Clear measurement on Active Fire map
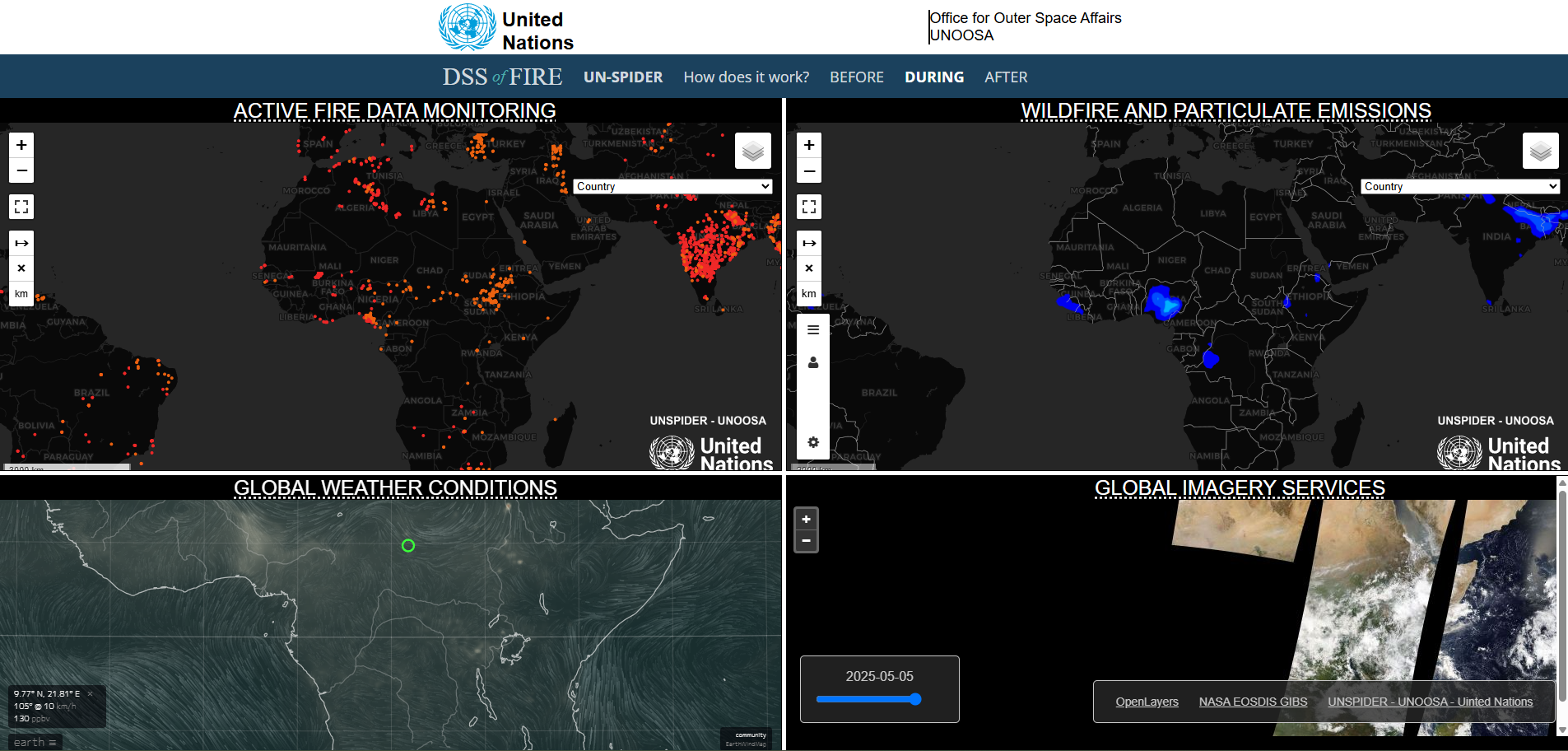 pyautogui.click(x=21, y=268)
